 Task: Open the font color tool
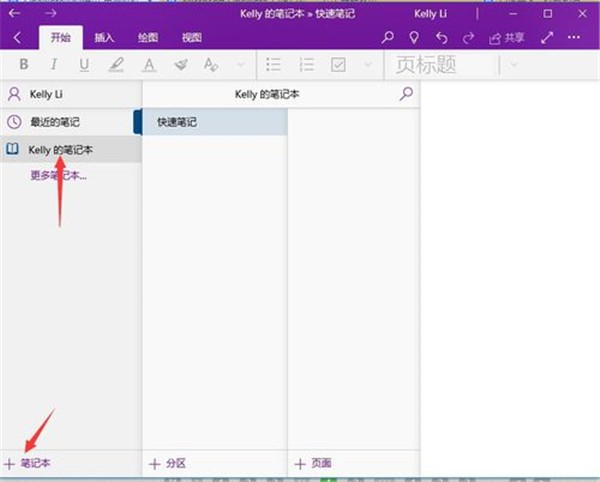[149, 64]
